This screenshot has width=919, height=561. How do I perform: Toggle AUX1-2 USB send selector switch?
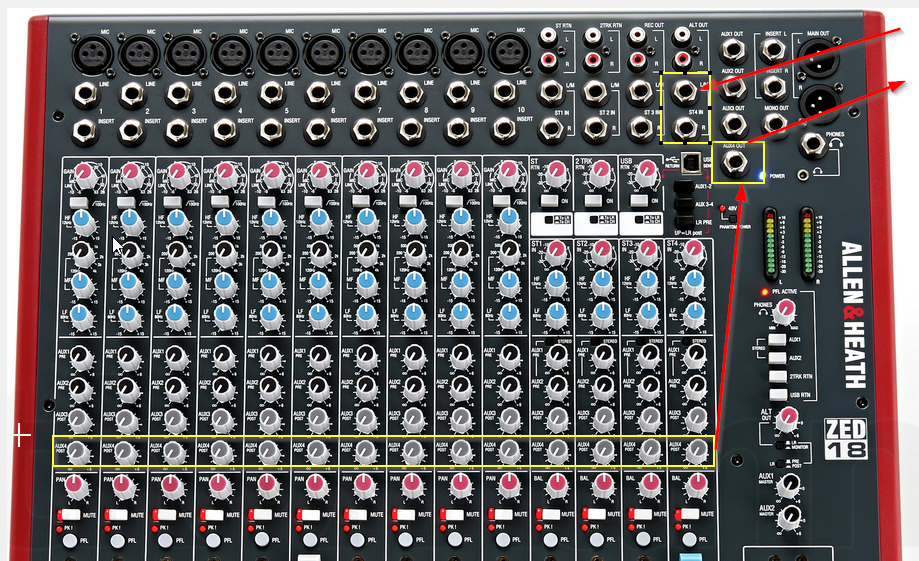[683, 188]
